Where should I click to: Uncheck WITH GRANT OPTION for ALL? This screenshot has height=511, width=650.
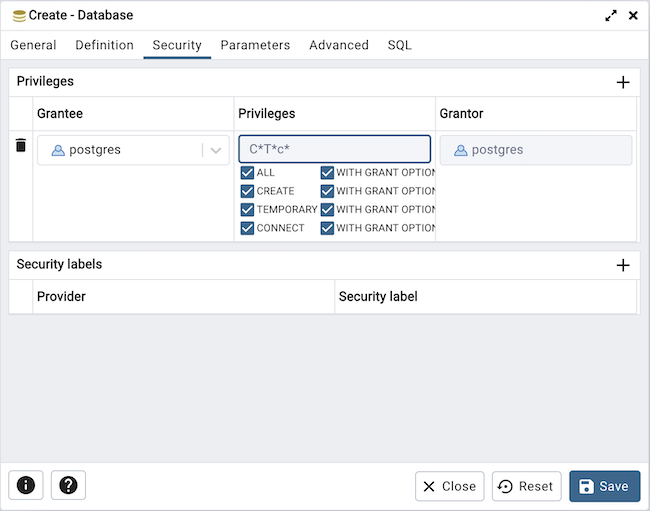pos(327,173)
